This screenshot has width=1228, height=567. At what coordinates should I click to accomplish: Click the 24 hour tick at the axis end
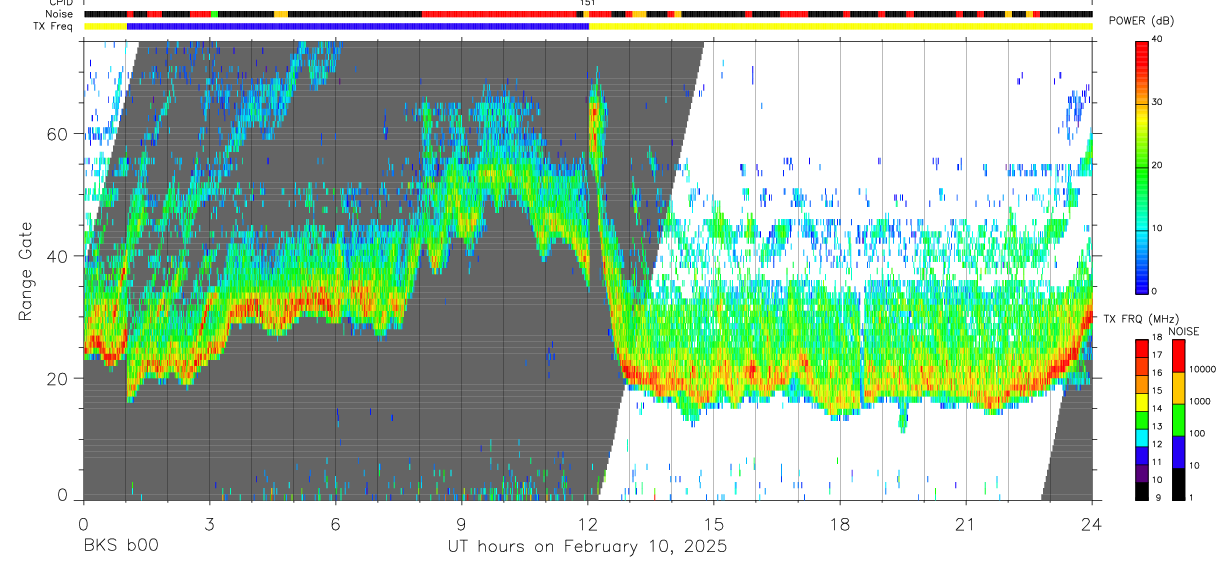[x=1091, y=524]
